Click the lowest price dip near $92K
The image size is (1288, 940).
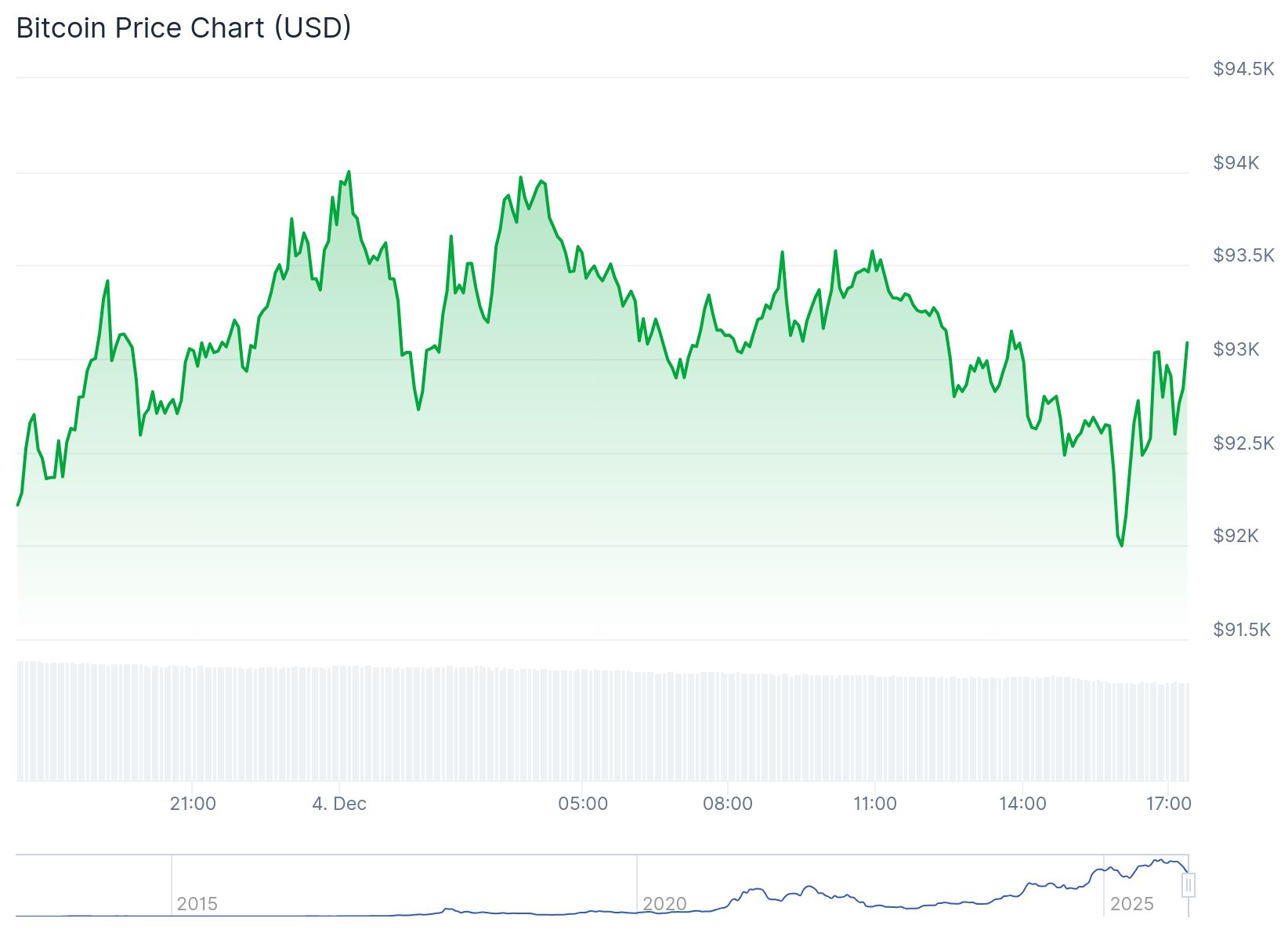pos(1121,545)
